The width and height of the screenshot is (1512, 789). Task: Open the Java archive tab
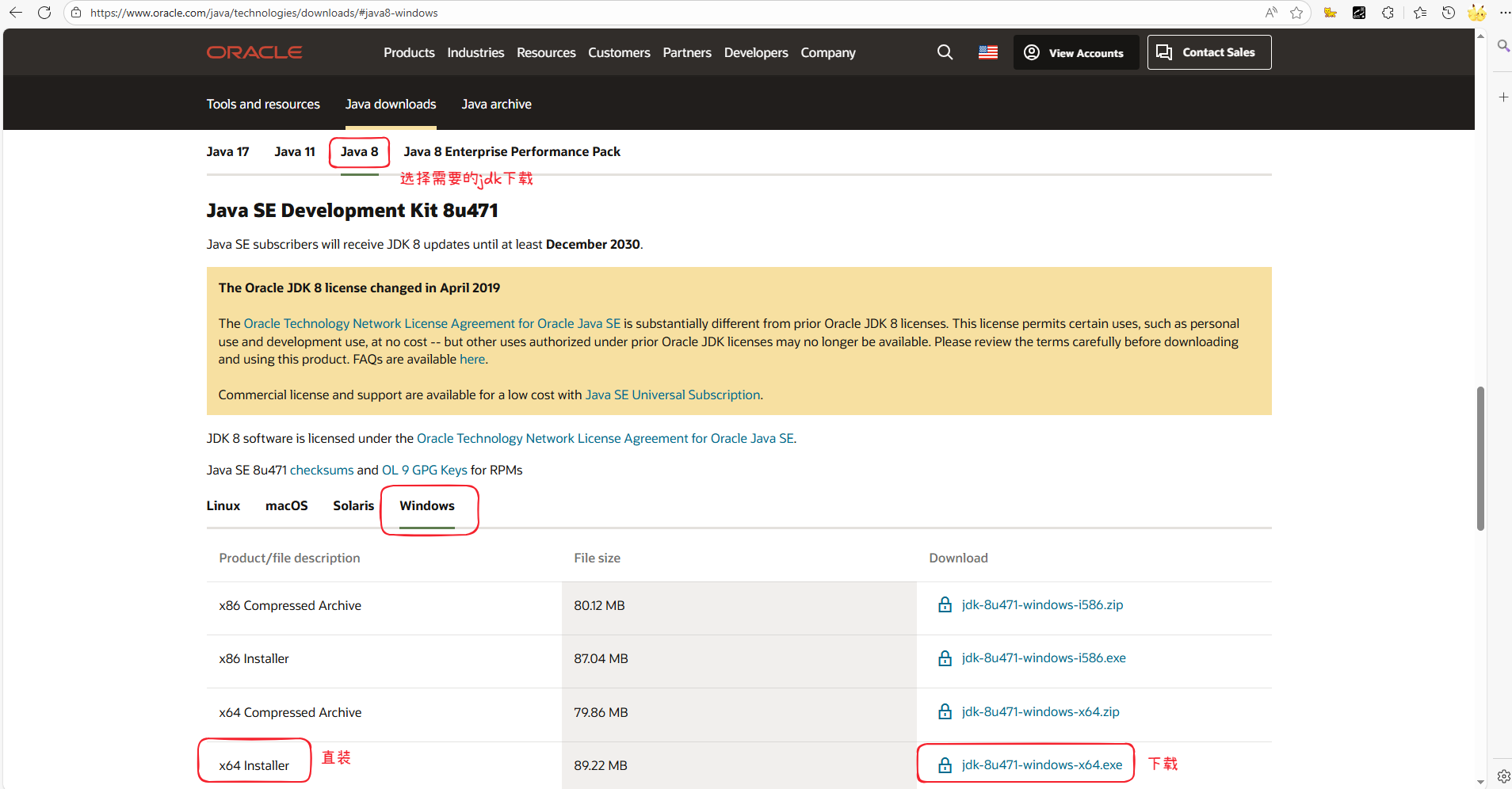[x=497, y=104]
